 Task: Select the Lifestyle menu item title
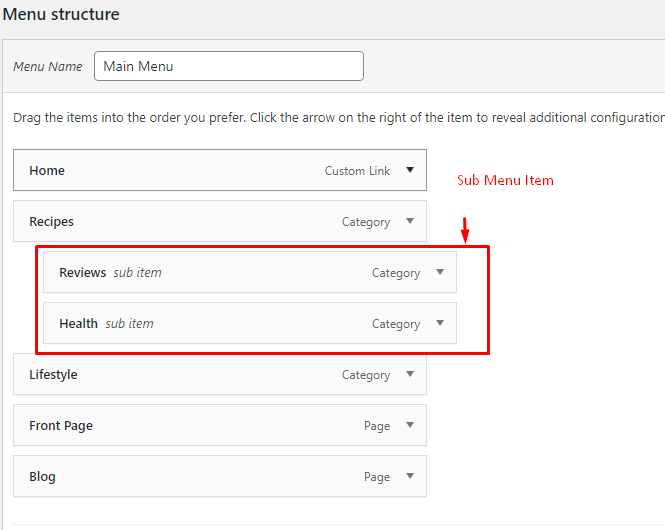53,375
